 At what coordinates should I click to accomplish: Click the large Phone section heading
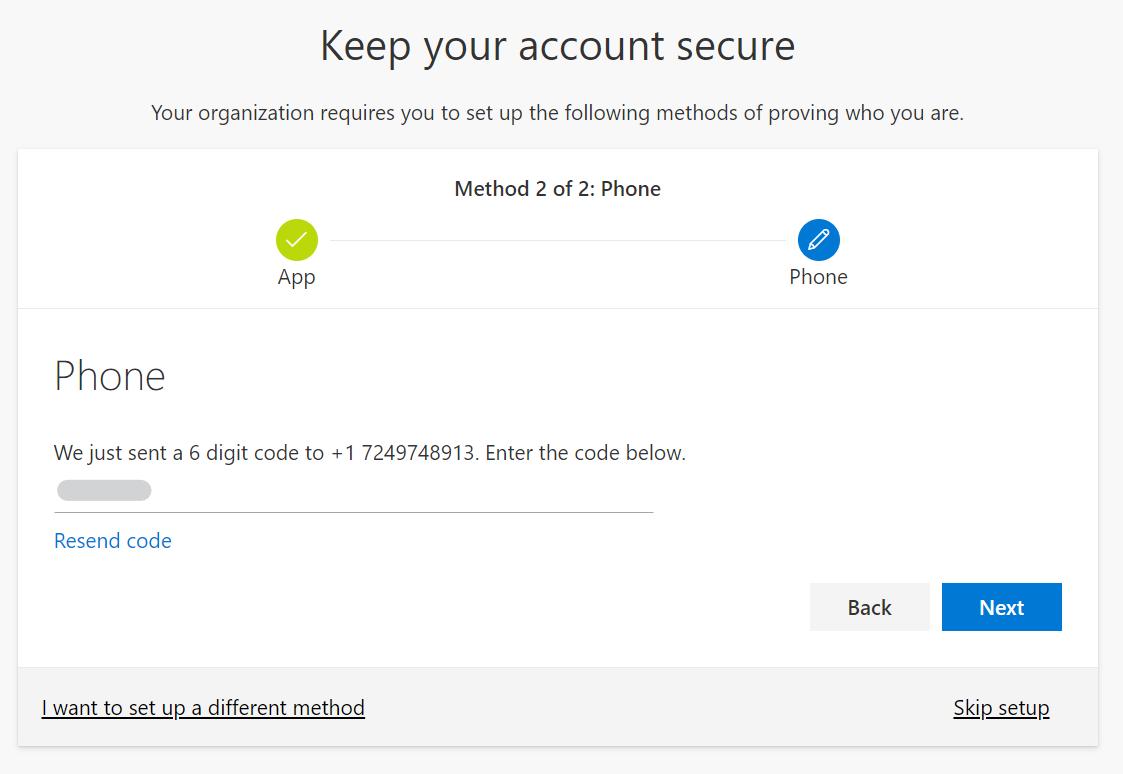110,376
